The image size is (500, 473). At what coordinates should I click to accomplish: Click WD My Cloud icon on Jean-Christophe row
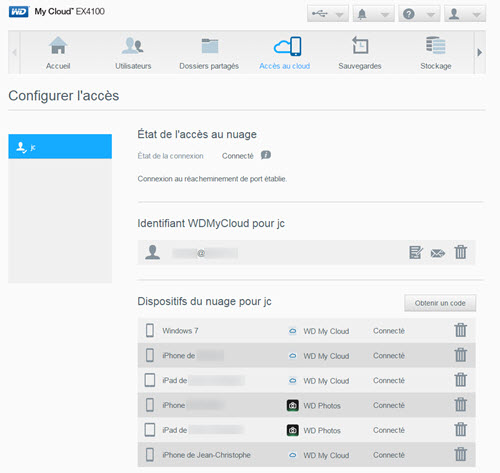(292, 455)
